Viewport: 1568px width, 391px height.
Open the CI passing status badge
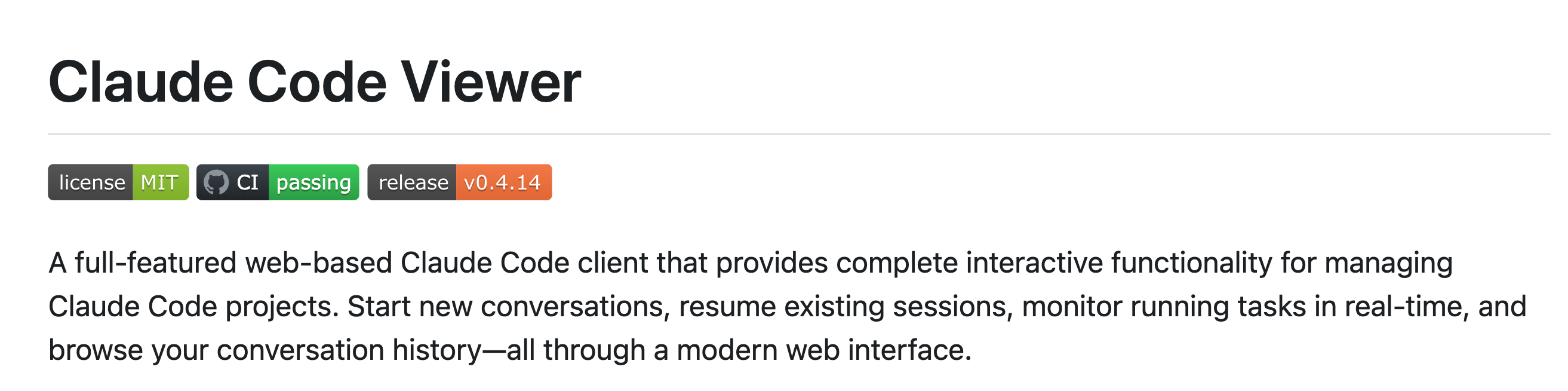(x=278, y=182)
